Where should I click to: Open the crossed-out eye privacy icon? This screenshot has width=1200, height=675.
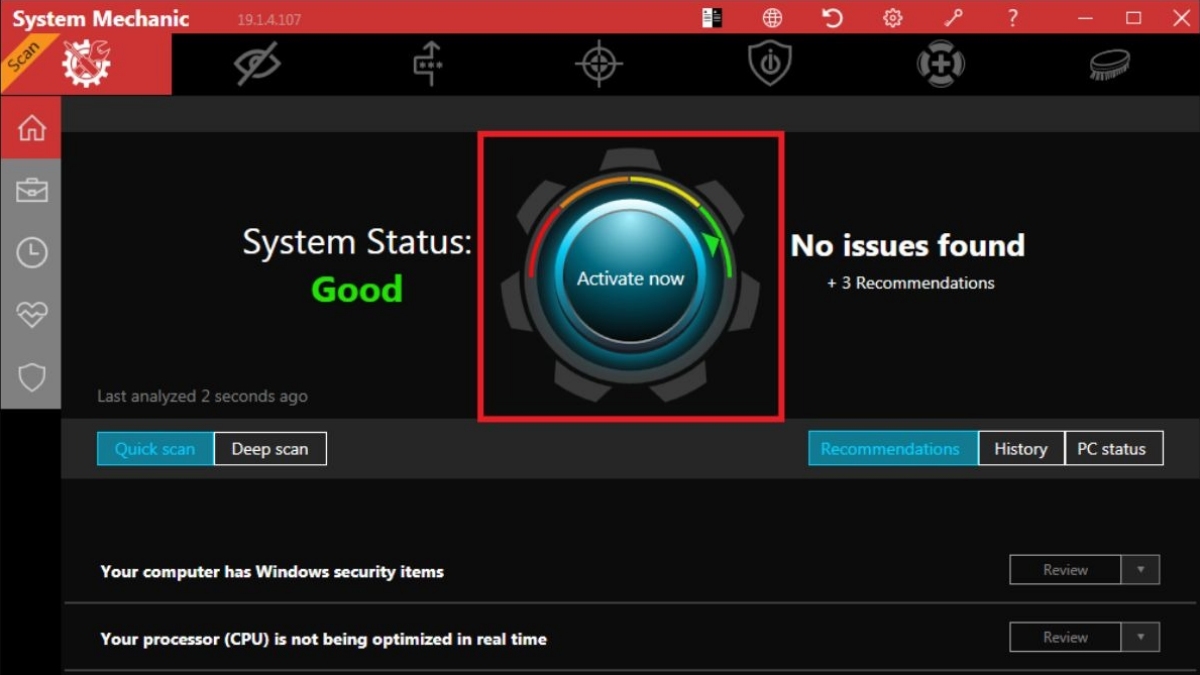pyautogui.click(x=257, y=64)
